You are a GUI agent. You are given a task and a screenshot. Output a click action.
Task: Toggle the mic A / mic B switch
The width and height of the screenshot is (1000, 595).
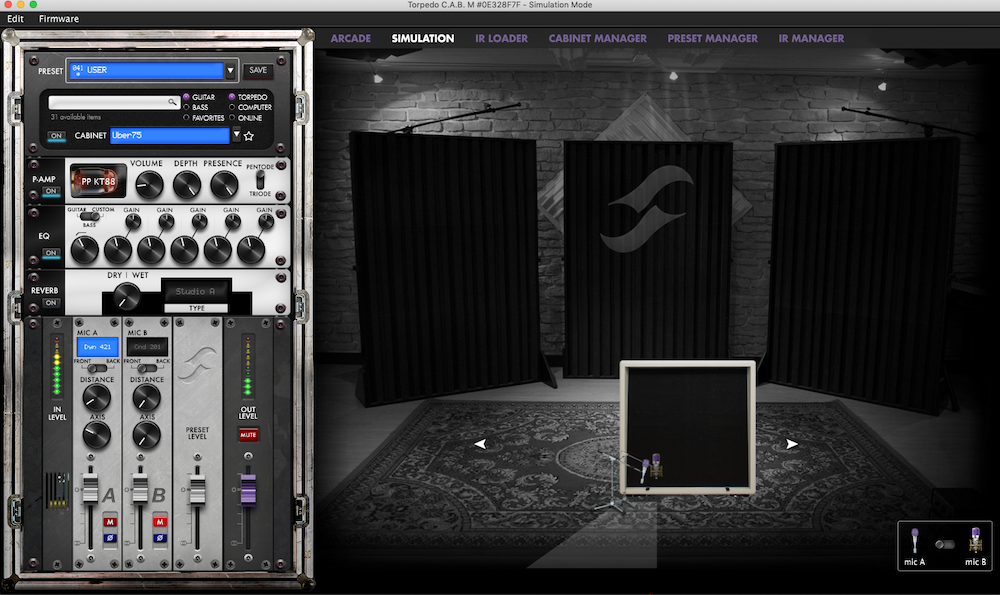945,544
